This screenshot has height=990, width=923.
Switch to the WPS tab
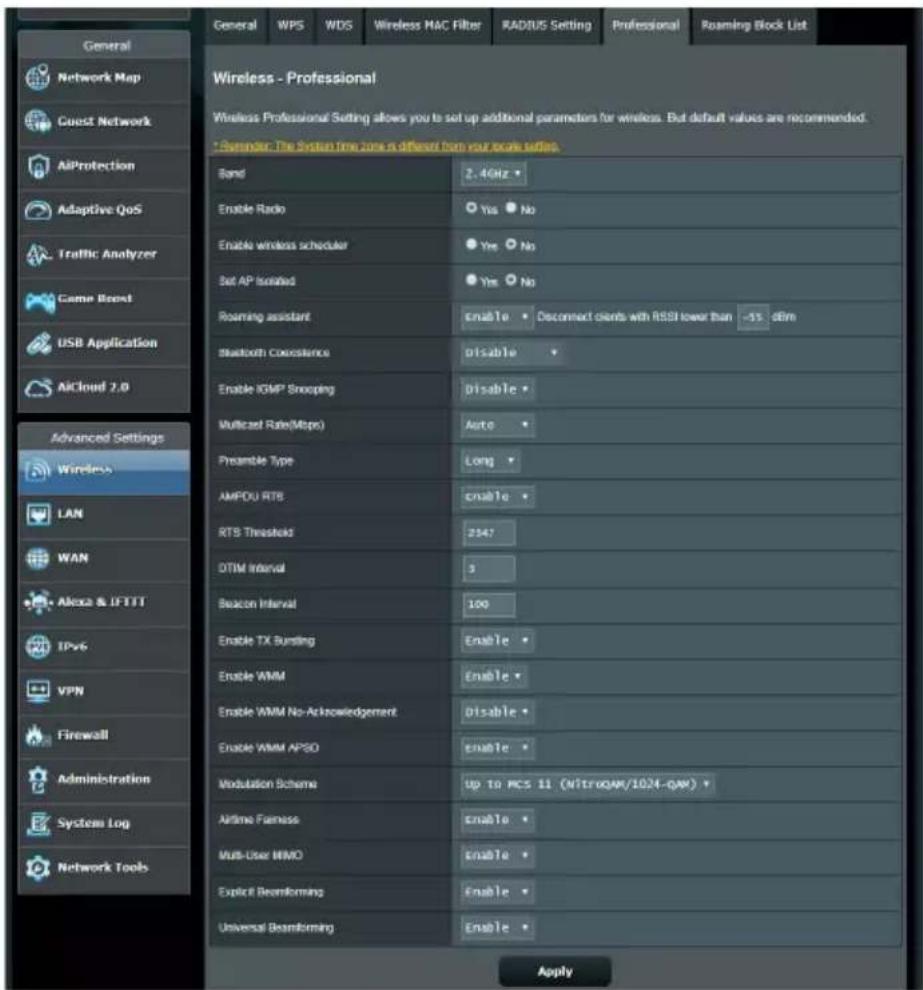[x=291, y=26]
